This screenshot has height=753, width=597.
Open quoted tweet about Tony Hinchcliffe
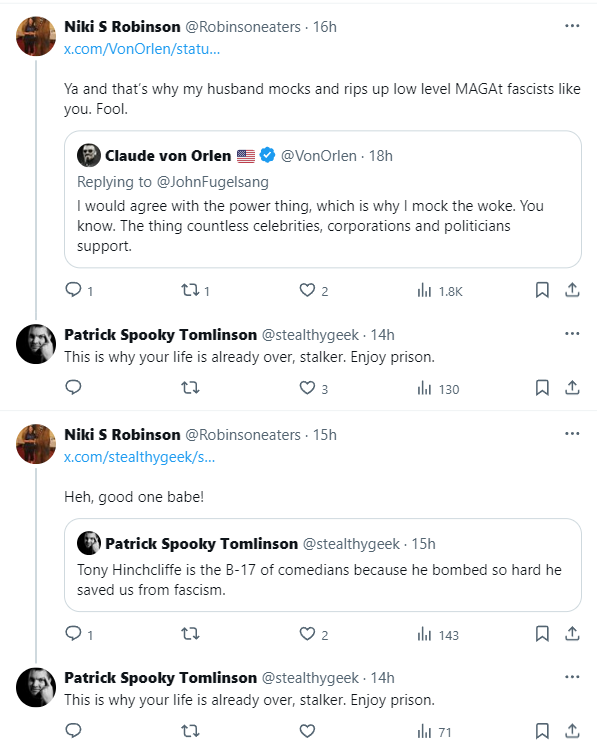tap(323, 565)
